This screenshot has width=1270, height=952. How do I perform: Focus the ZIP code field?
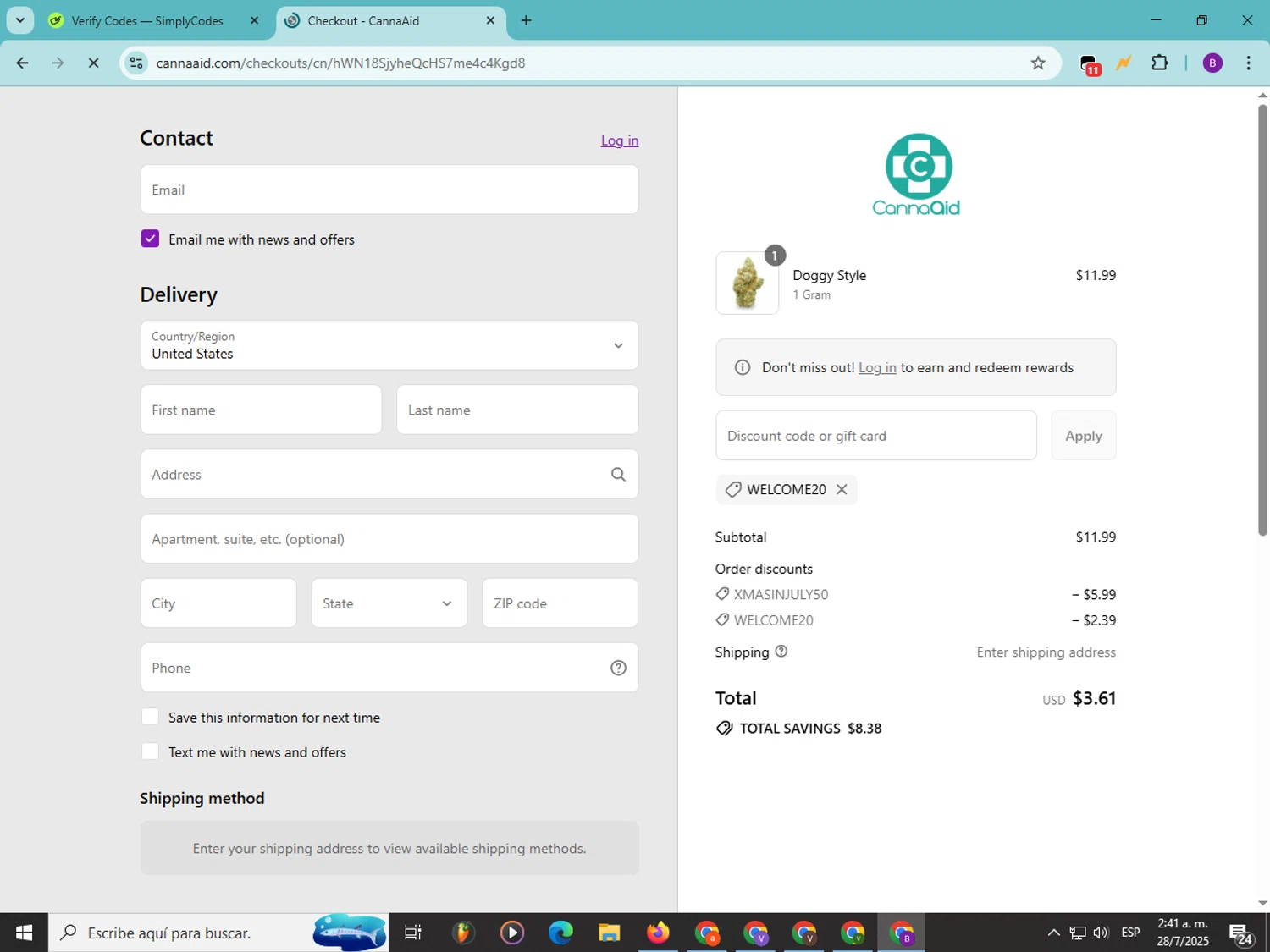(x=560, y=603)
